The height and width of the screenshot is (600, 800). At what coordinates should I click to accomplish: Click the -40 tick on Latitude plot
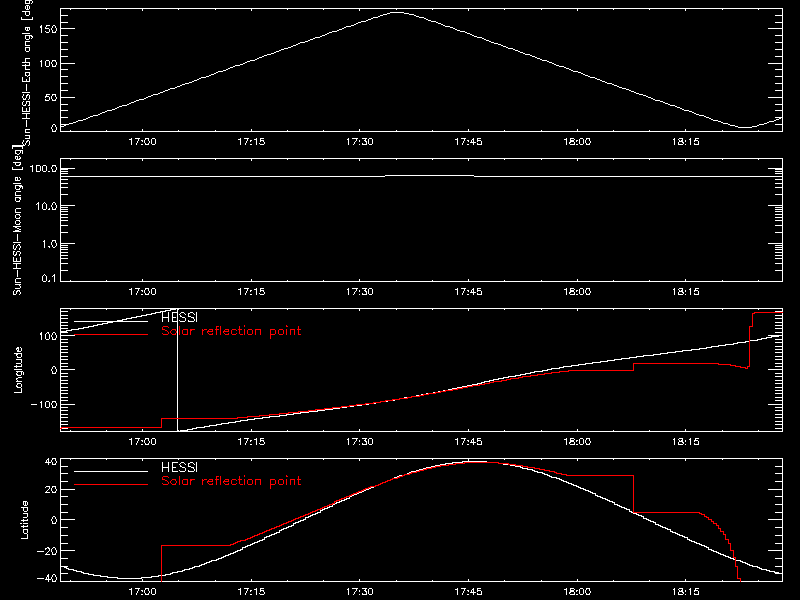47,579
